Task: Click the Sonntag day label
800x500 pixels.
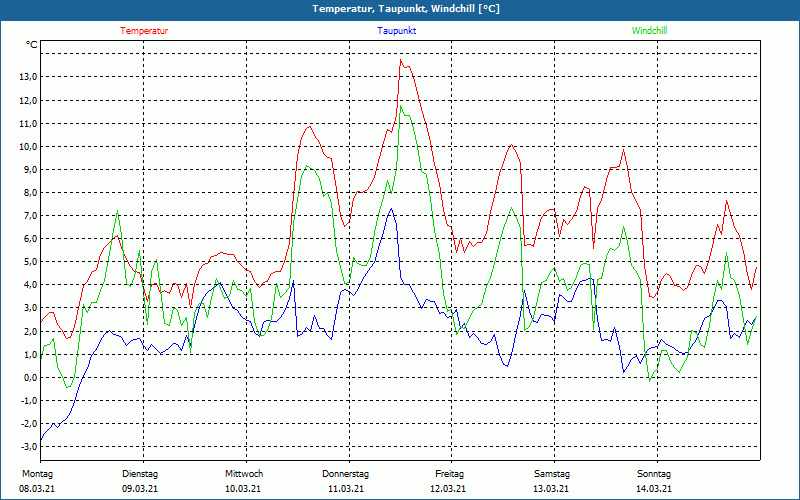Action: coord(654,474)
